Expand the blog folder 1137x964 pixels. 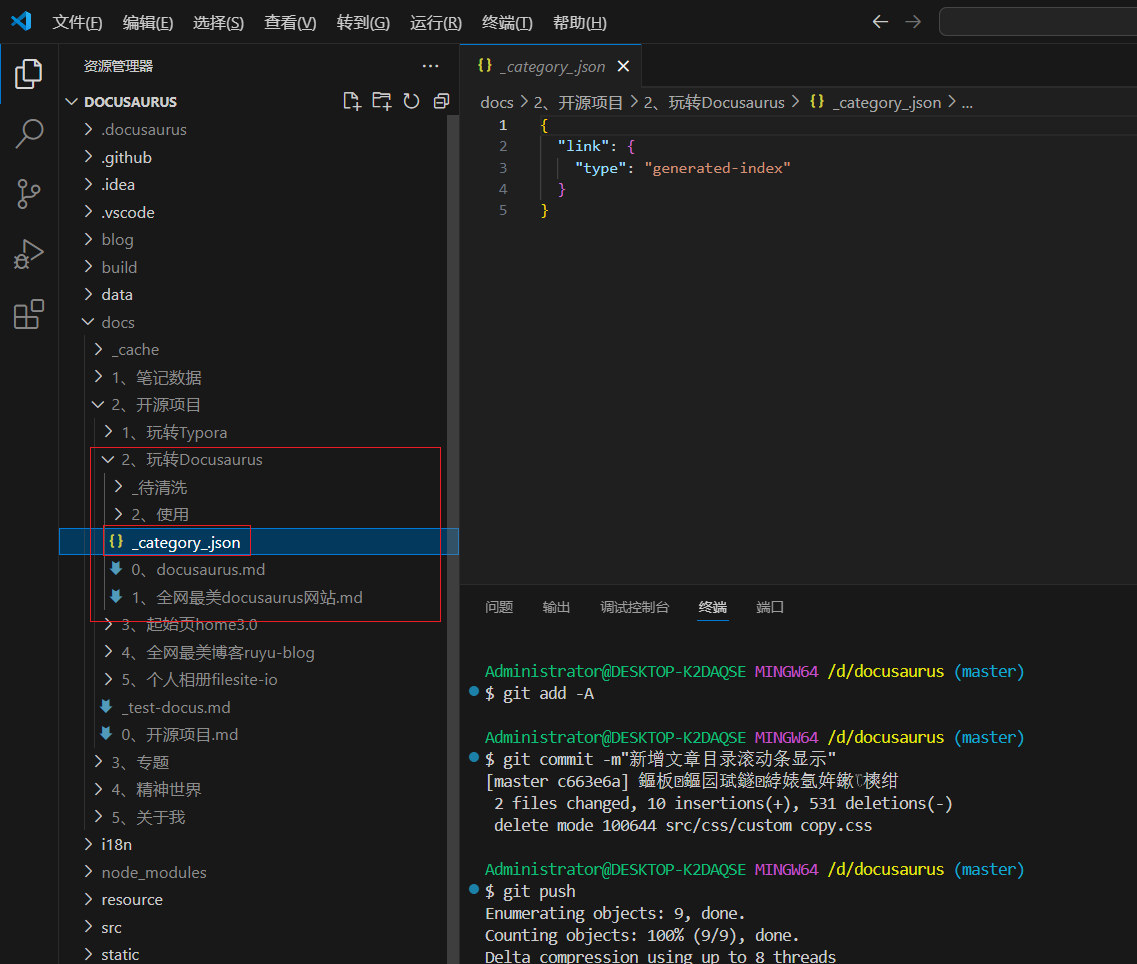[x=117, y=239]
